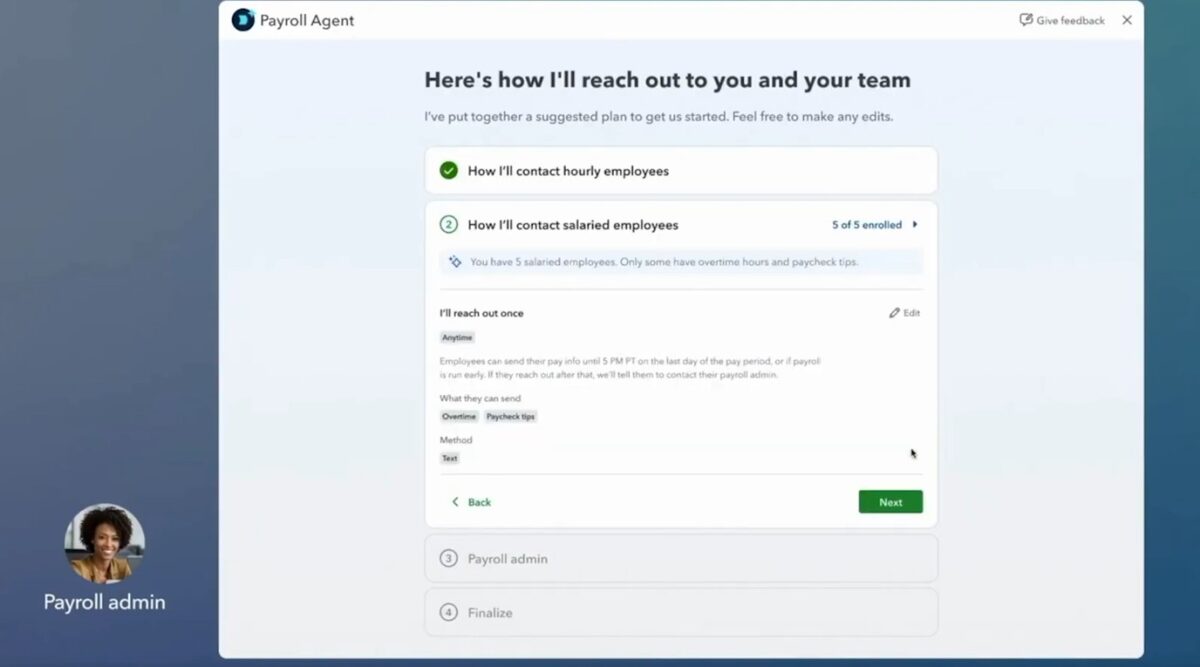Click the step 2 circle icon
Viewport: 1200px width, 667px height.
pos(449,225)
